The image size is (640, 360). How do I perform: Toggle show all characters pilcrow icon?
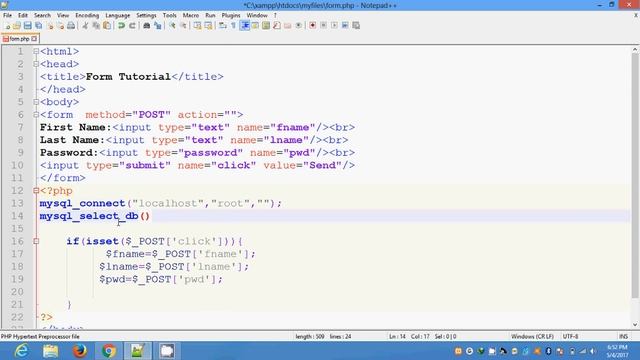(x=233, y=26)
